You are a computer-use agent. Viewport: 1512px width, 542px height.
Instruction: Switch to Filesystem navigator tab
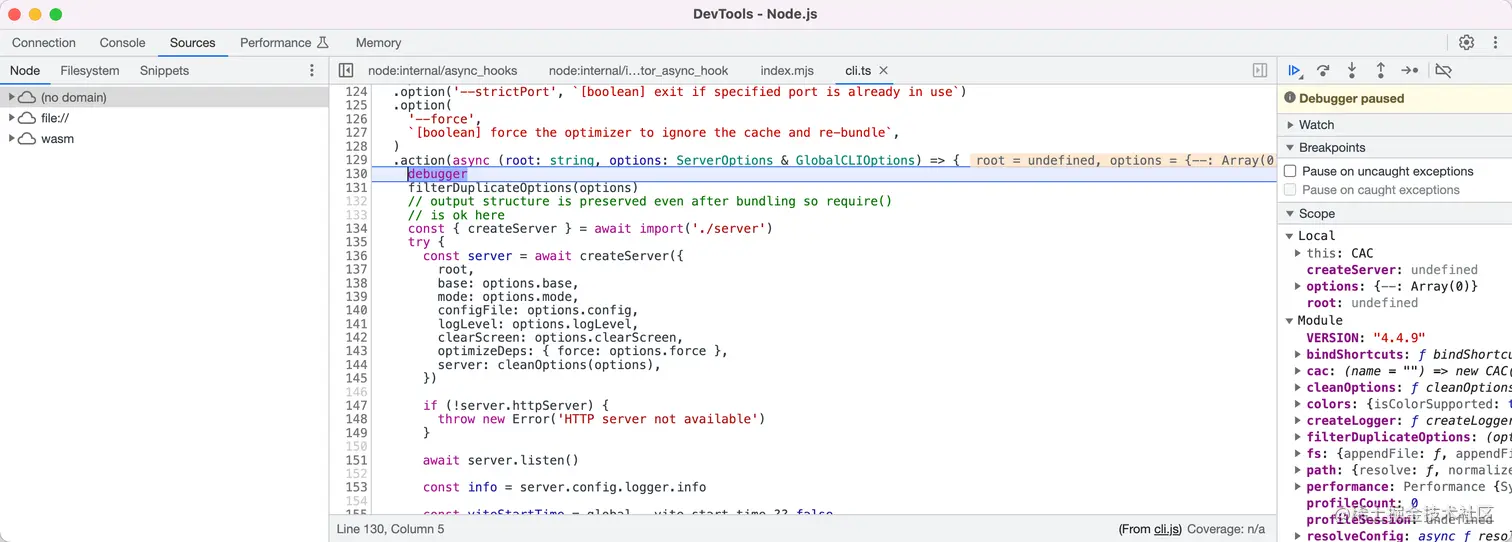coord(90,71)
